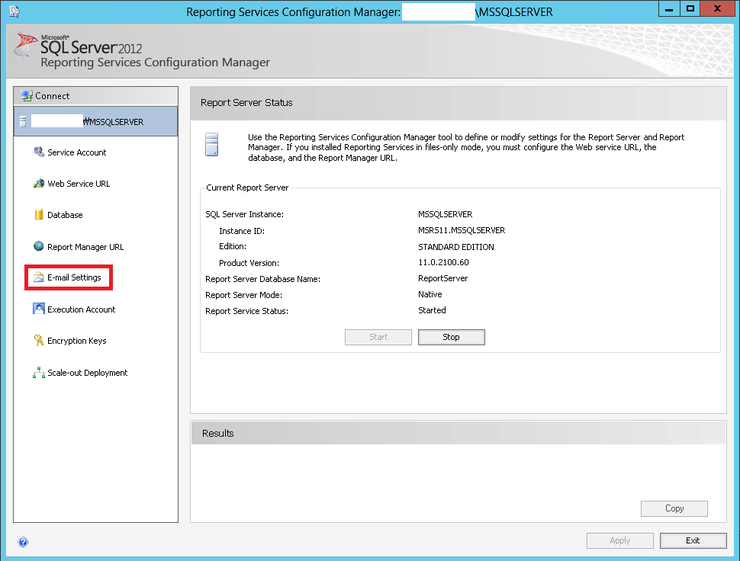Open Scale-out Deployment page
The height and width of the screenshot is (561, 740).
[87, 373]
